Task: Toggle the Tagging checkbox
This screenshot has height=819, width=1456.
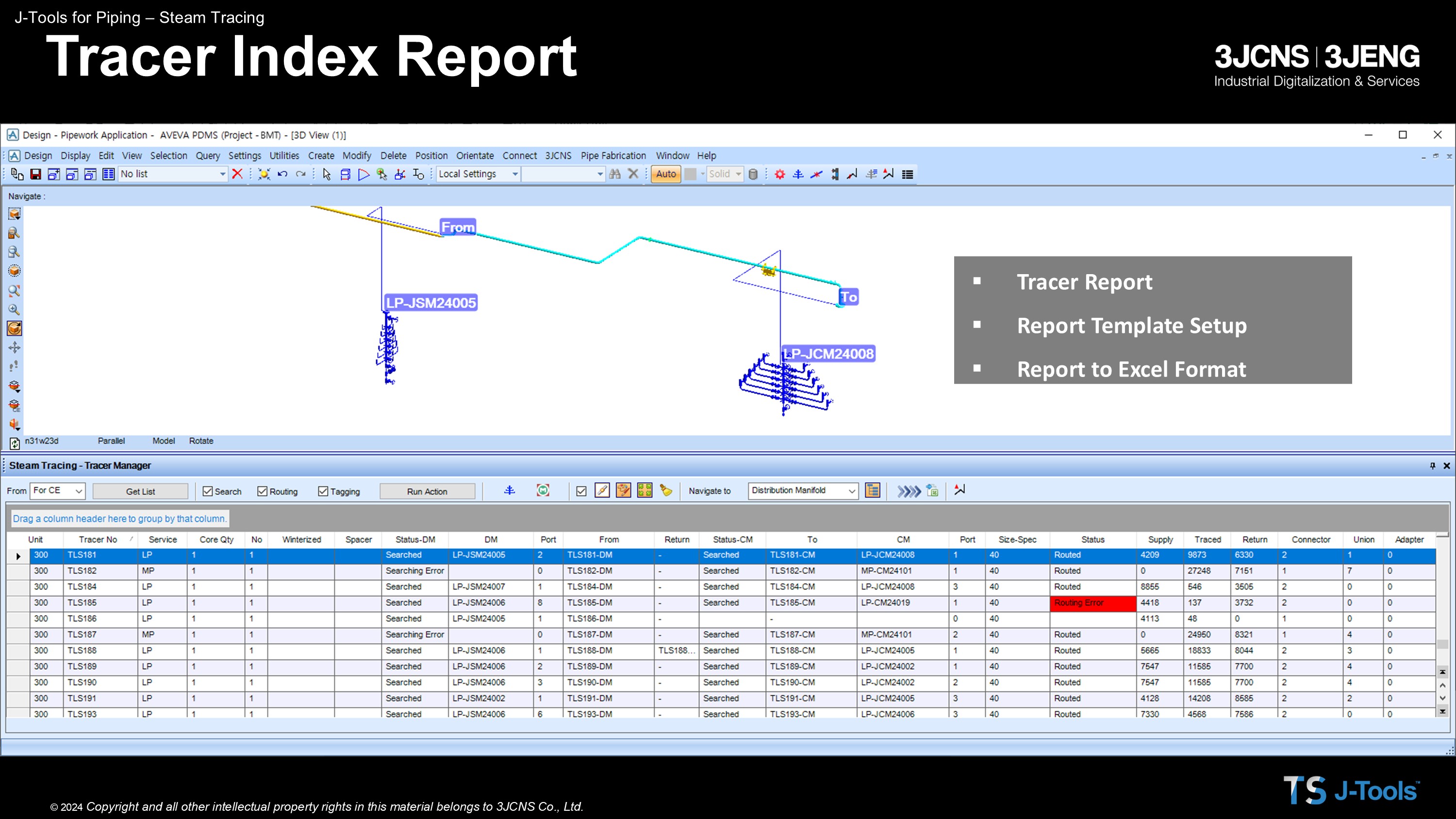Action: [x=323, y=491]
